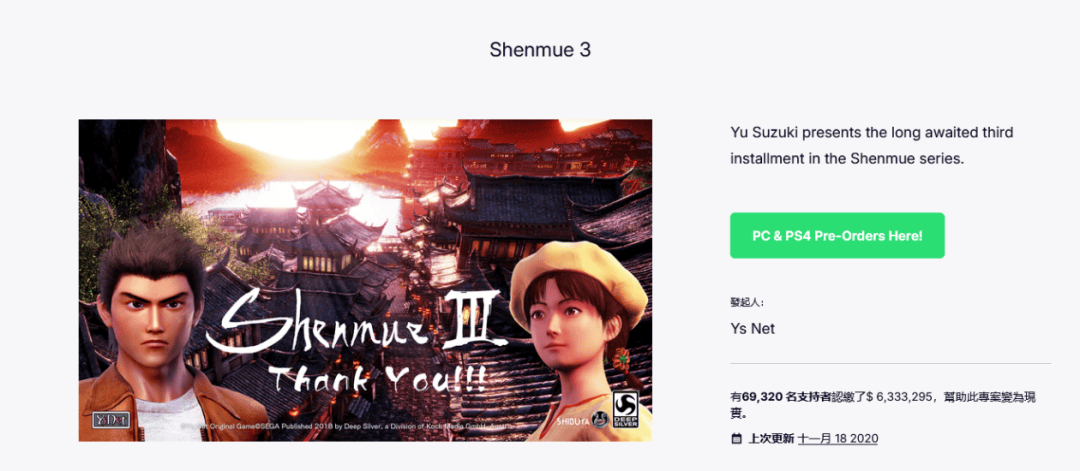Click the 69,320 名支持者 backer count
Screen dimensions: 1080x471
[778, 397]
